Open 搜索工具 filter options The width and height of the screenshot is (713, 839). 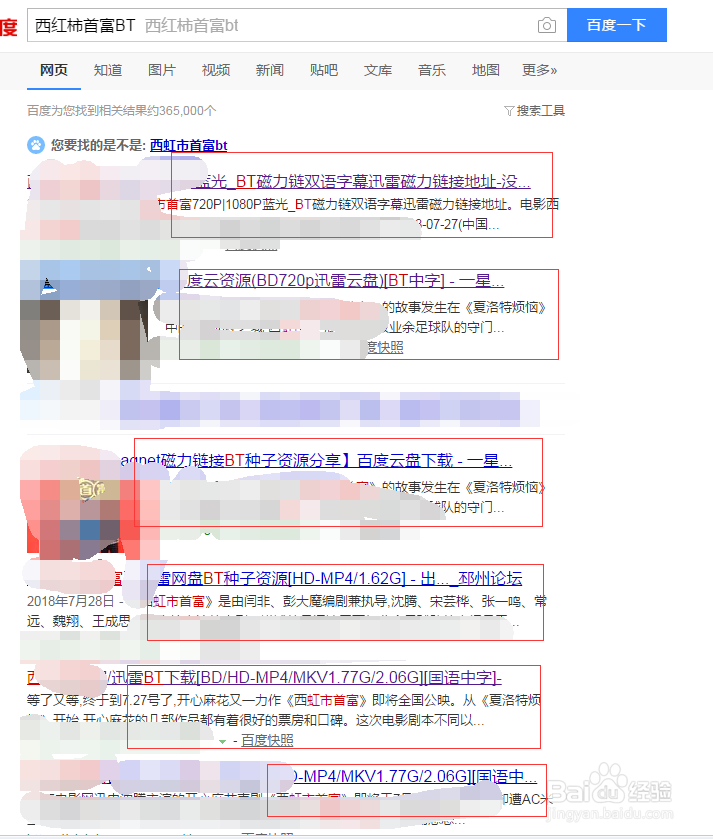(x=534, y=111)
